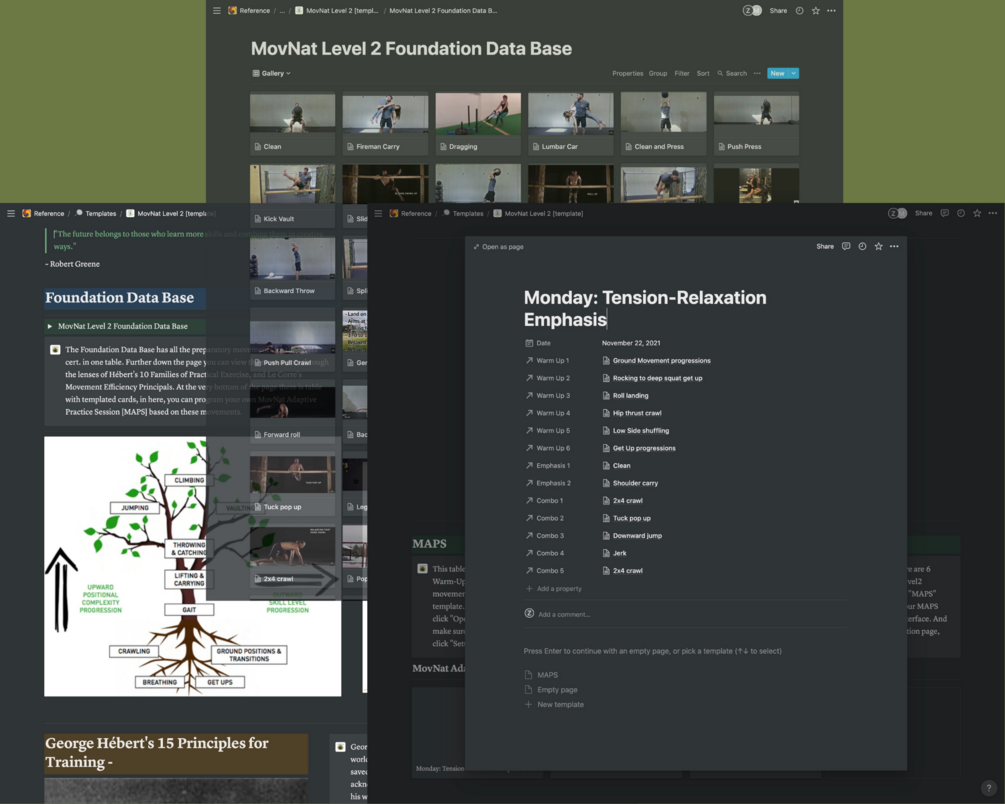Screen dimensions: 1005x804
Task: Open comments icon inside the Monday modal
Action: click(x=846, y=246)
